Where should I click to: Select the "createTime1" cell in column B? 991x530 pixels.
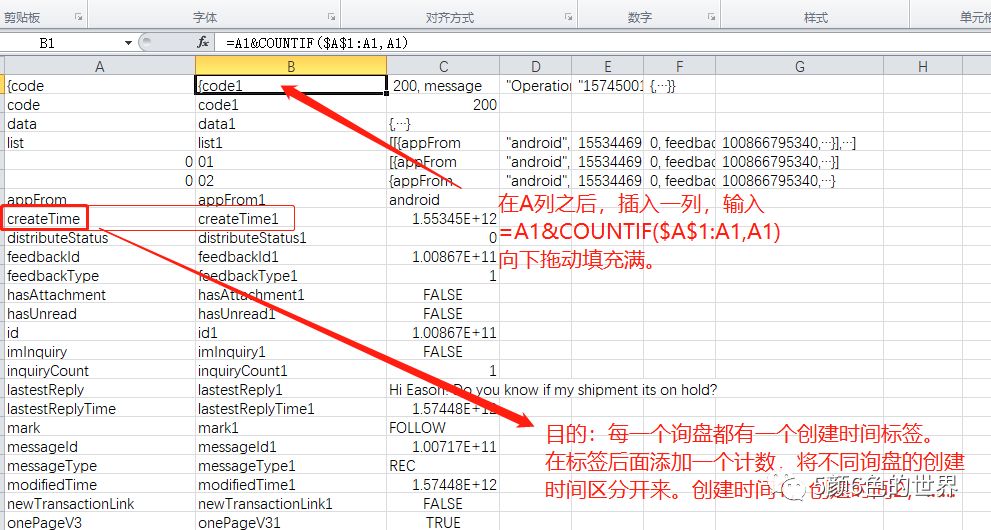(291, 219)
